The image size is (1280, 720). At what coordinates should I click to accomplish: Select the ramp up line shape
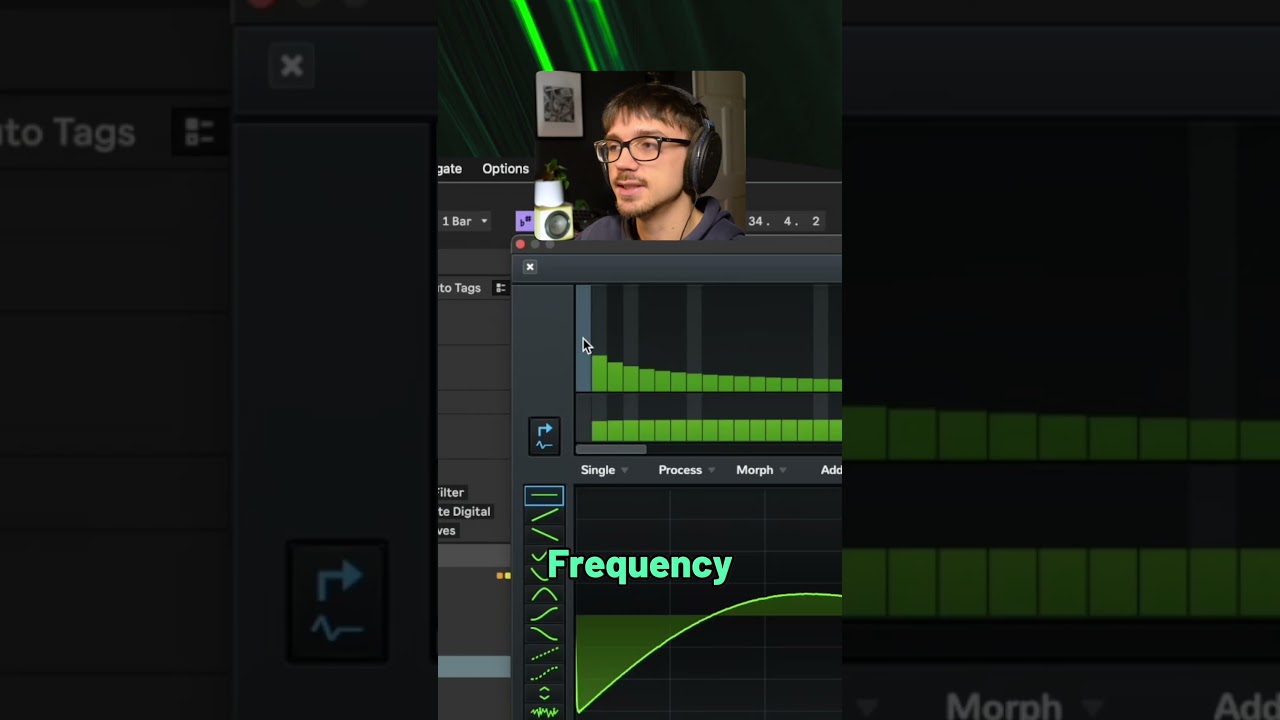click(x=544, y=515)
